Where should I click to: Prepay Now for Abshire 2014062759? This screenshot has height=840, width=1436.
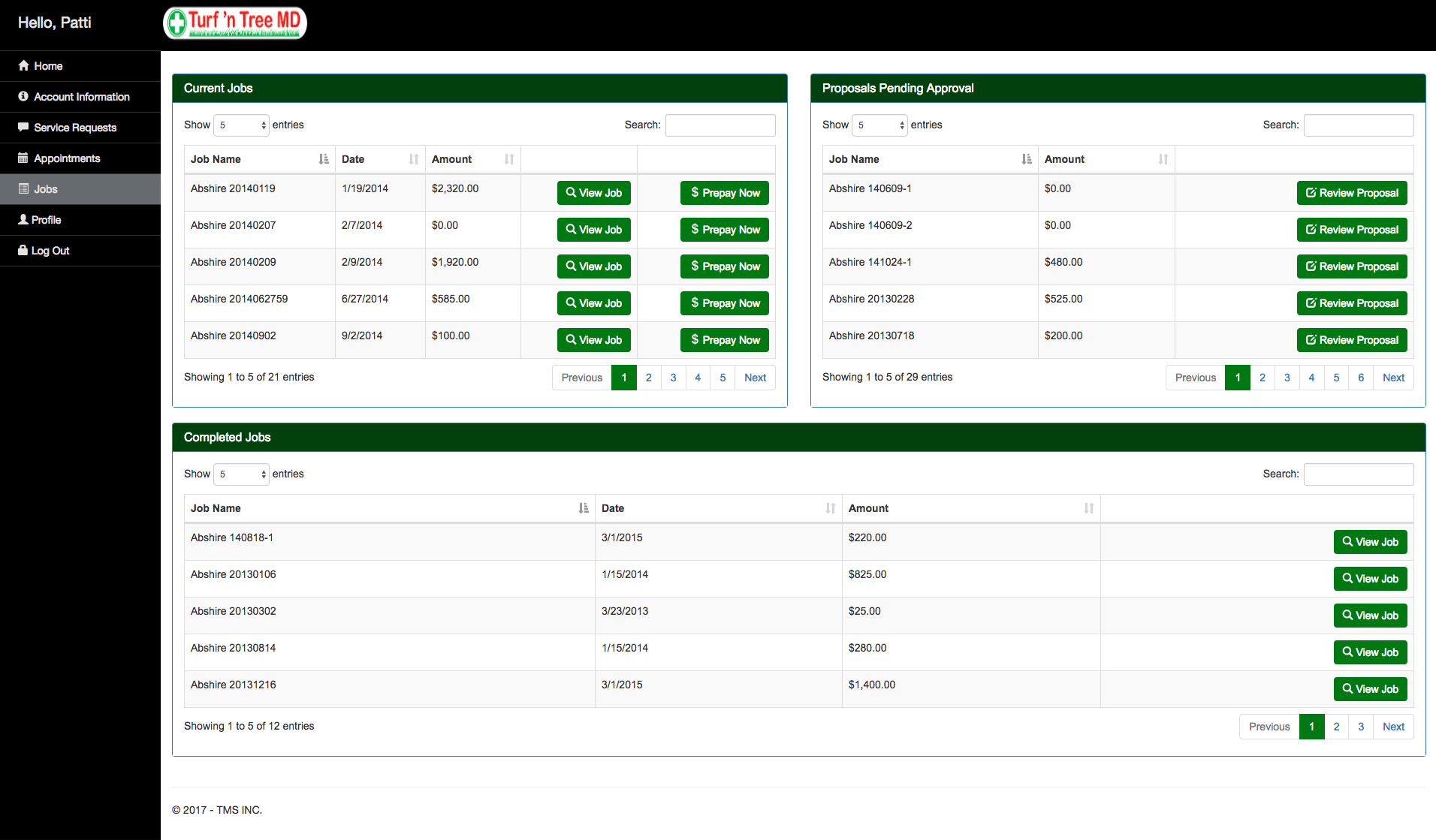tap(725, 303)
